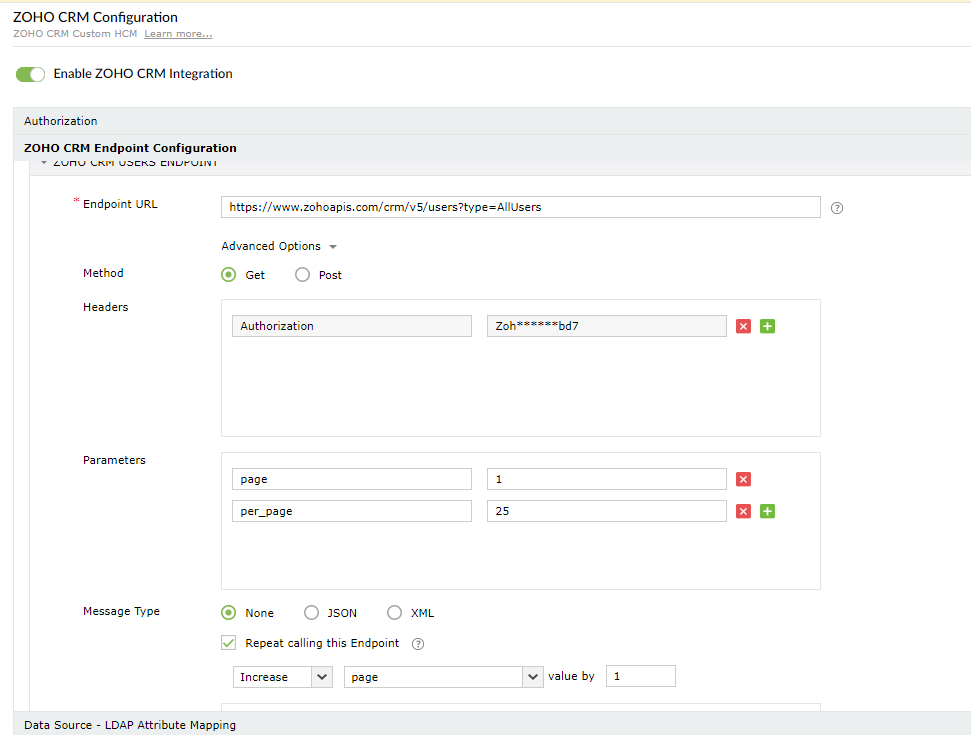The image size is (971, 735).
Task: Add a new parameter with green plus
Action: [767, 511]
